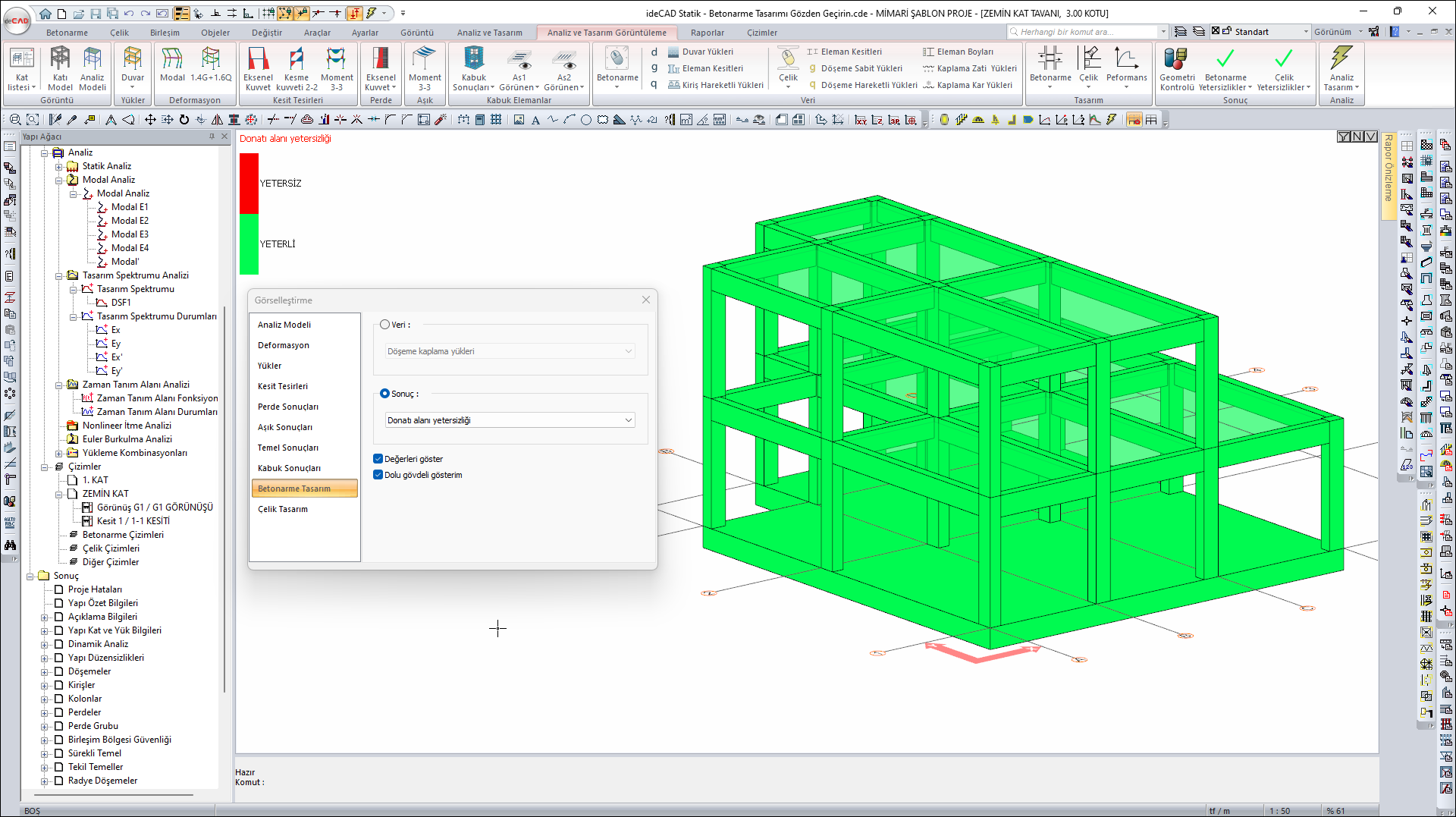
Task: Open Donatı alanı yetersizliği dropdown
Action: click(510, 420)
